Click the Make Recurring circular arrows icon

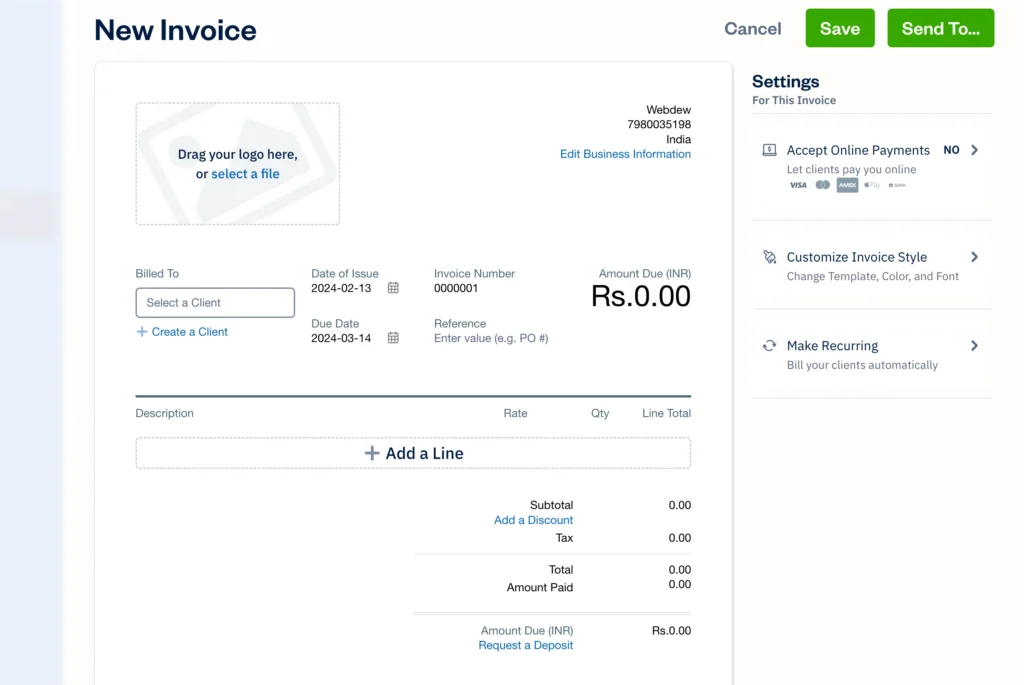coord(769,345)
